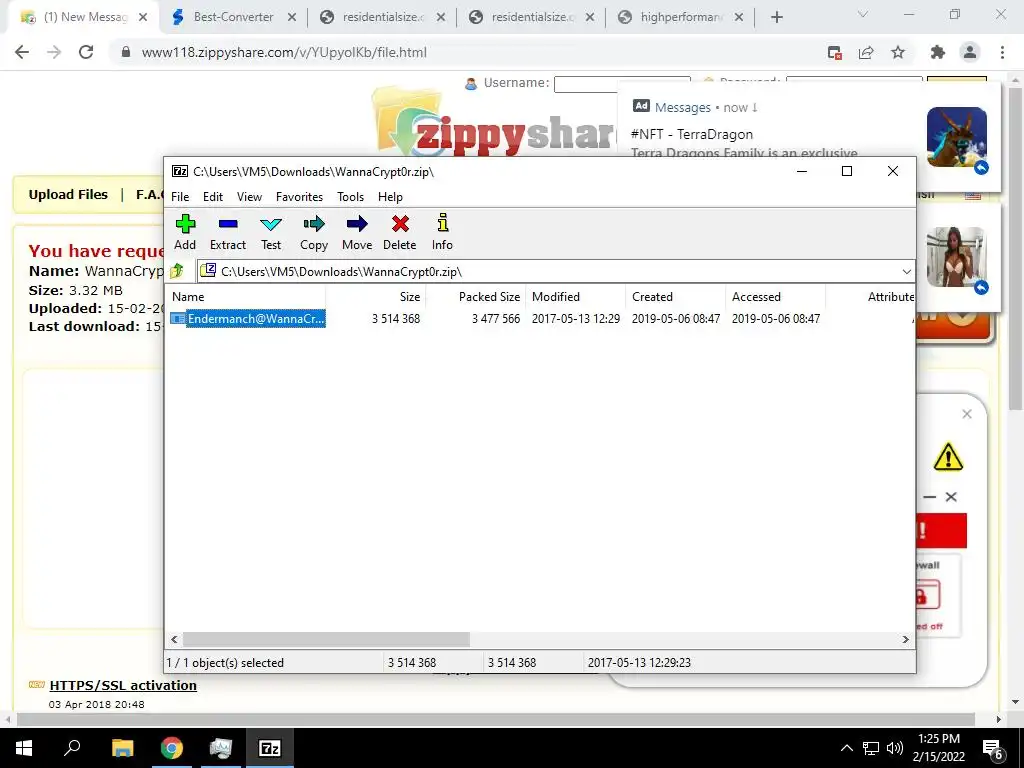Choose the Move toolbar icon in 7-Zip

tap(357, 232)
